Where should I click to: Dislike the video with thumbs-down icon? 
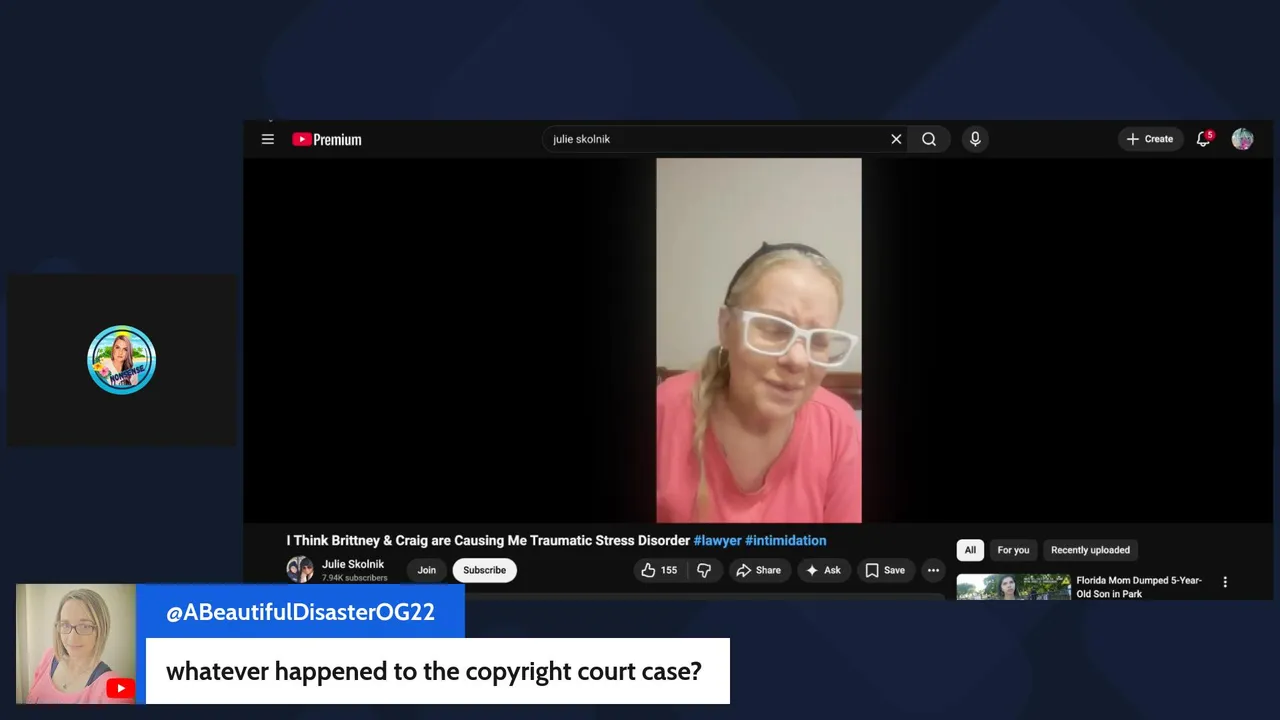point(704,570)
